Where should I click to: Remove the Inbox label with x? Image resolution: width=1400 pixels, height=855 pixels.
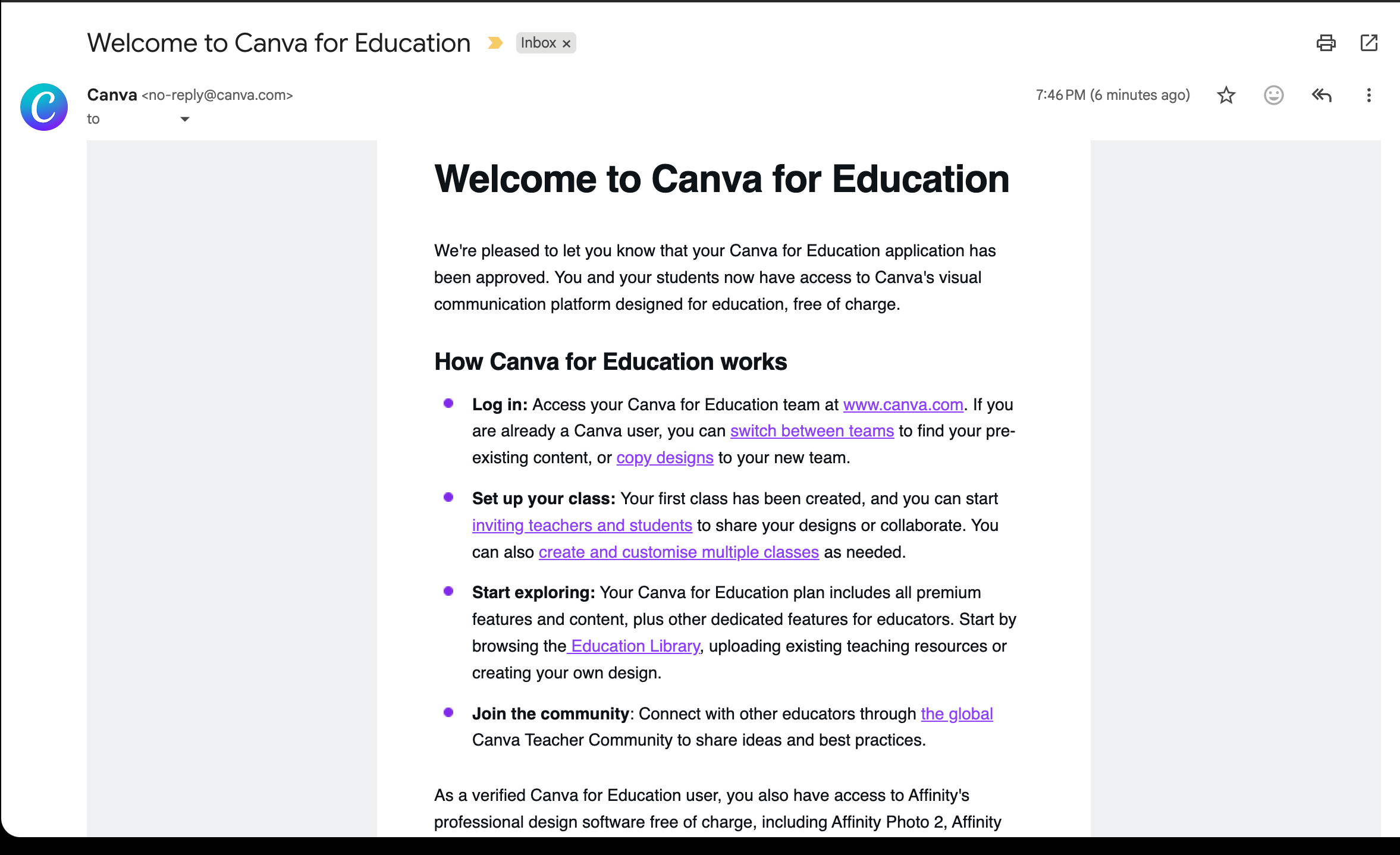coord(567,43)
